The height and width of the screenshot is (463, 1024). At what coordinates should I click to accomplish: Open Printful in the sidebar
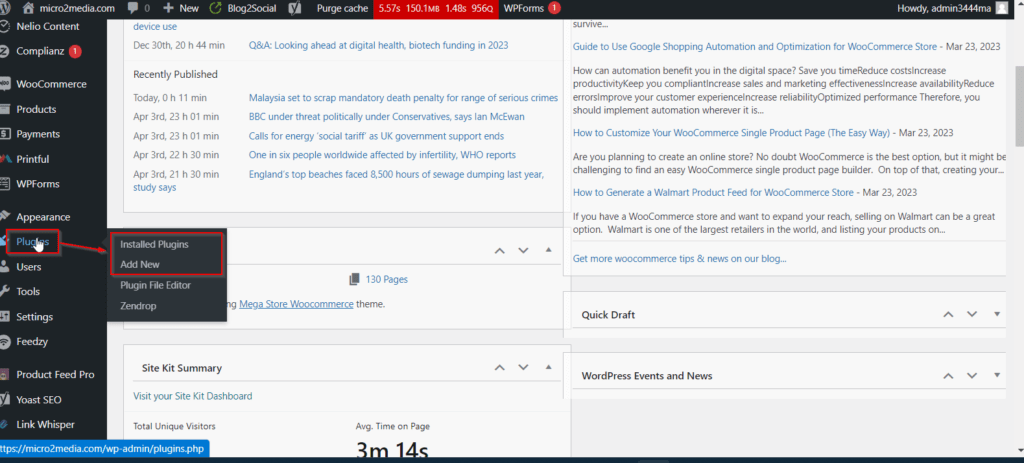pos(33,159)
